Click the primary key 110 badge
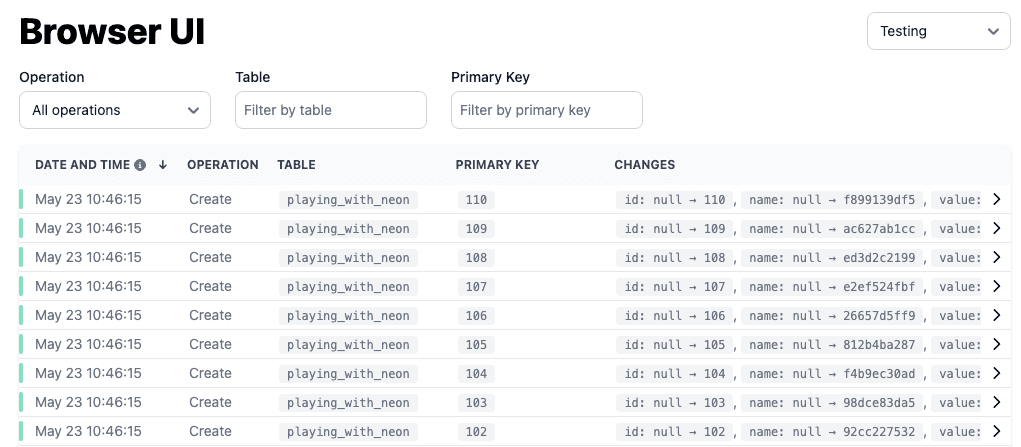This screenshot has width=1021, height=447. [x=476, y=200]
